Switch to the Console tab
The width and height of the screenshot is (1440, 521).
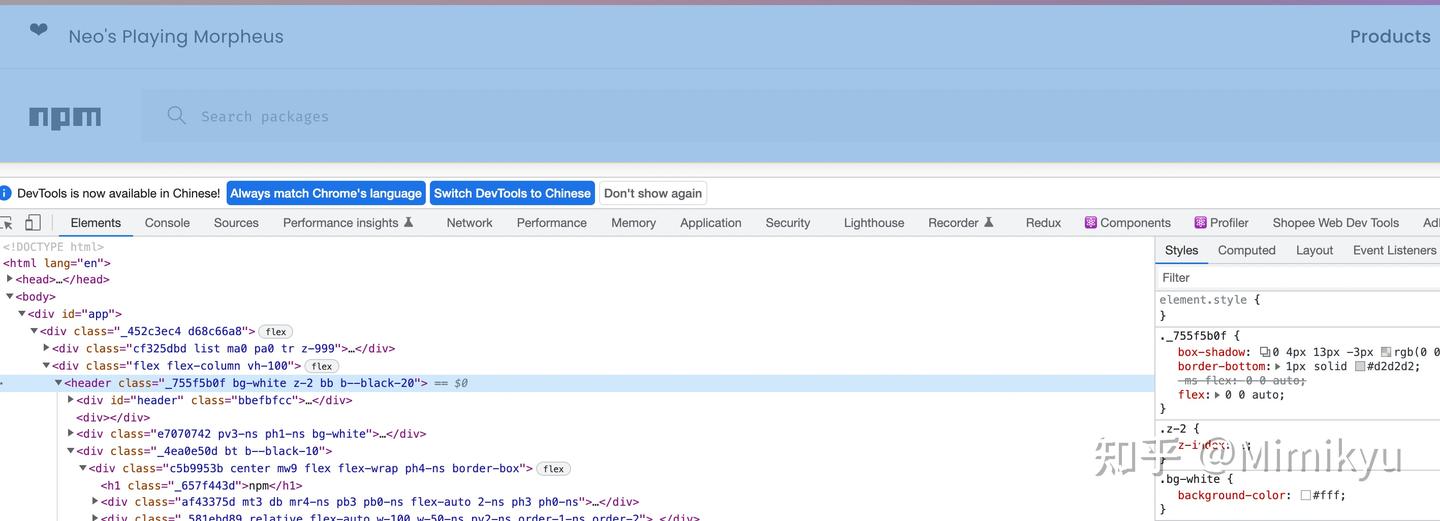[167, 223]
